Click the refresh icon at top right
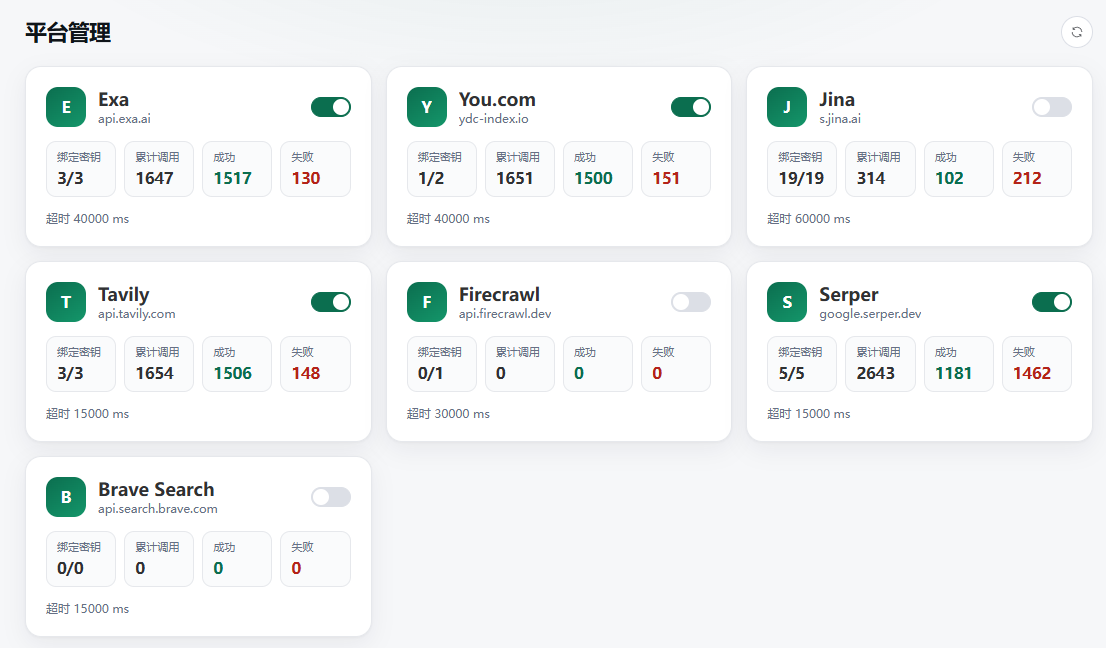The image size is (1106, 648). point(1076,32)
